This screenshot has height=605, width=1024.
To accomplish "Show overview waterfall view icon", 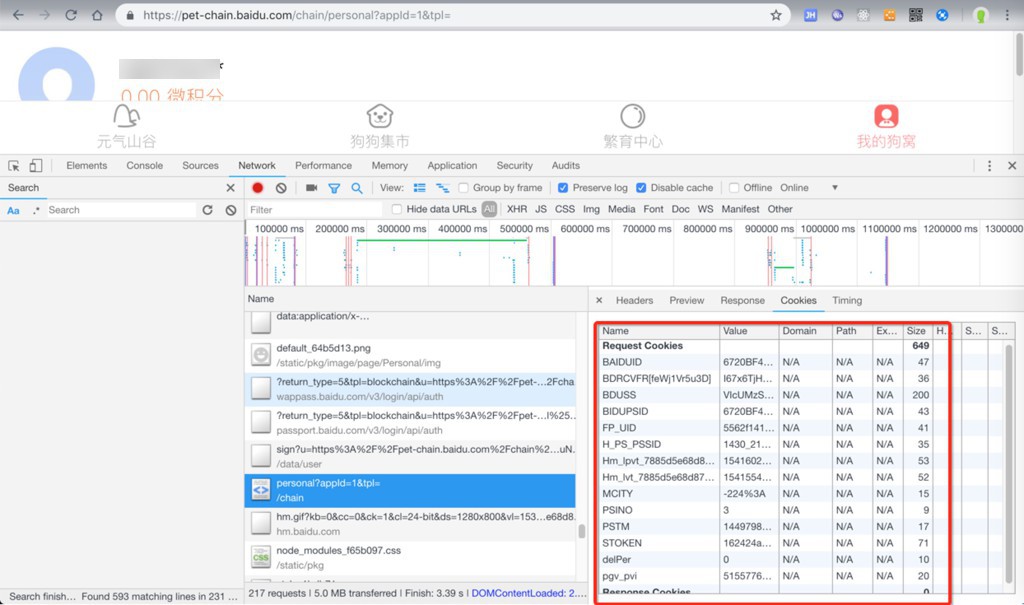I will tap(443, 188).
